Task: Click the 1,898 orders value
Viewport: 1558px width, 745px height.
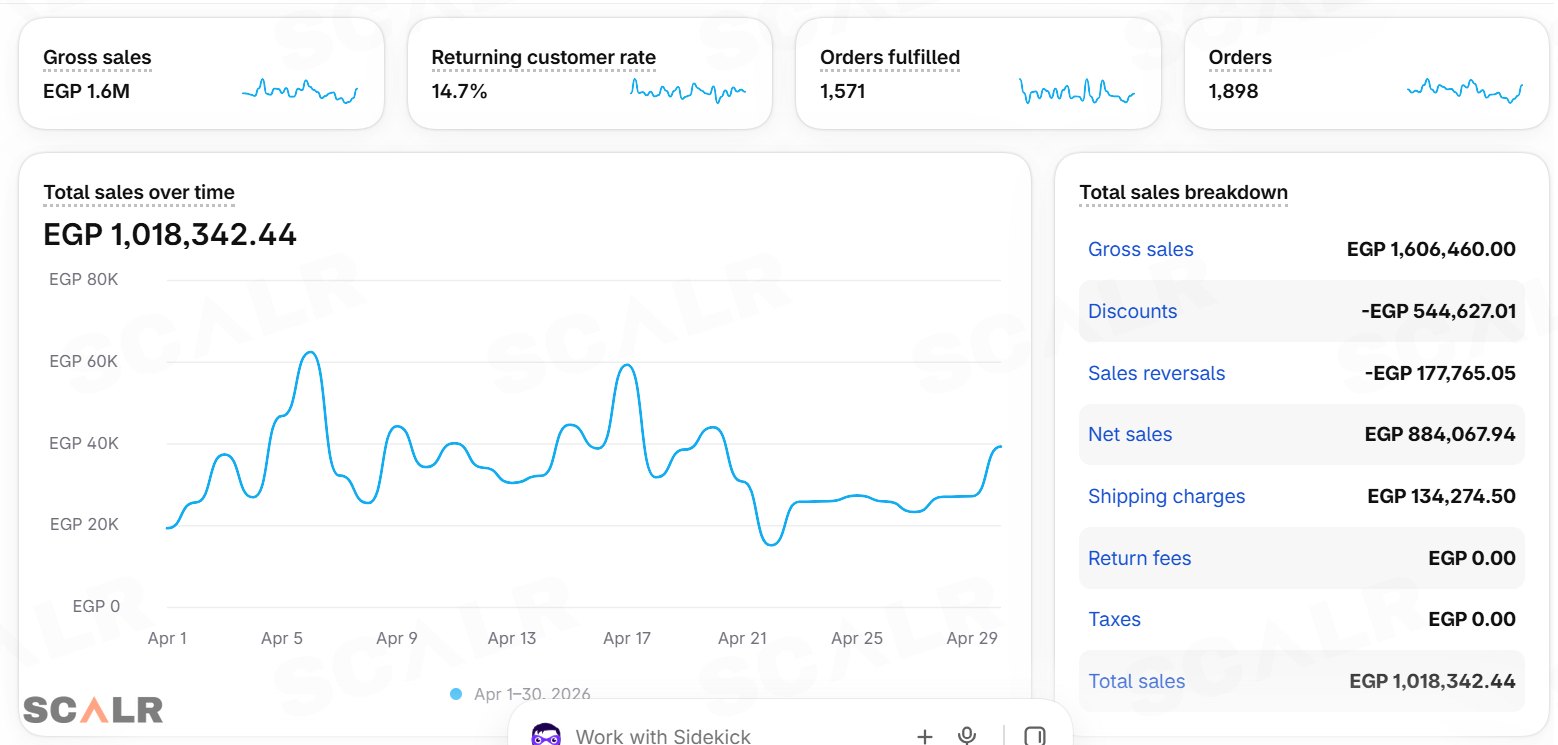Action: 1233,92
